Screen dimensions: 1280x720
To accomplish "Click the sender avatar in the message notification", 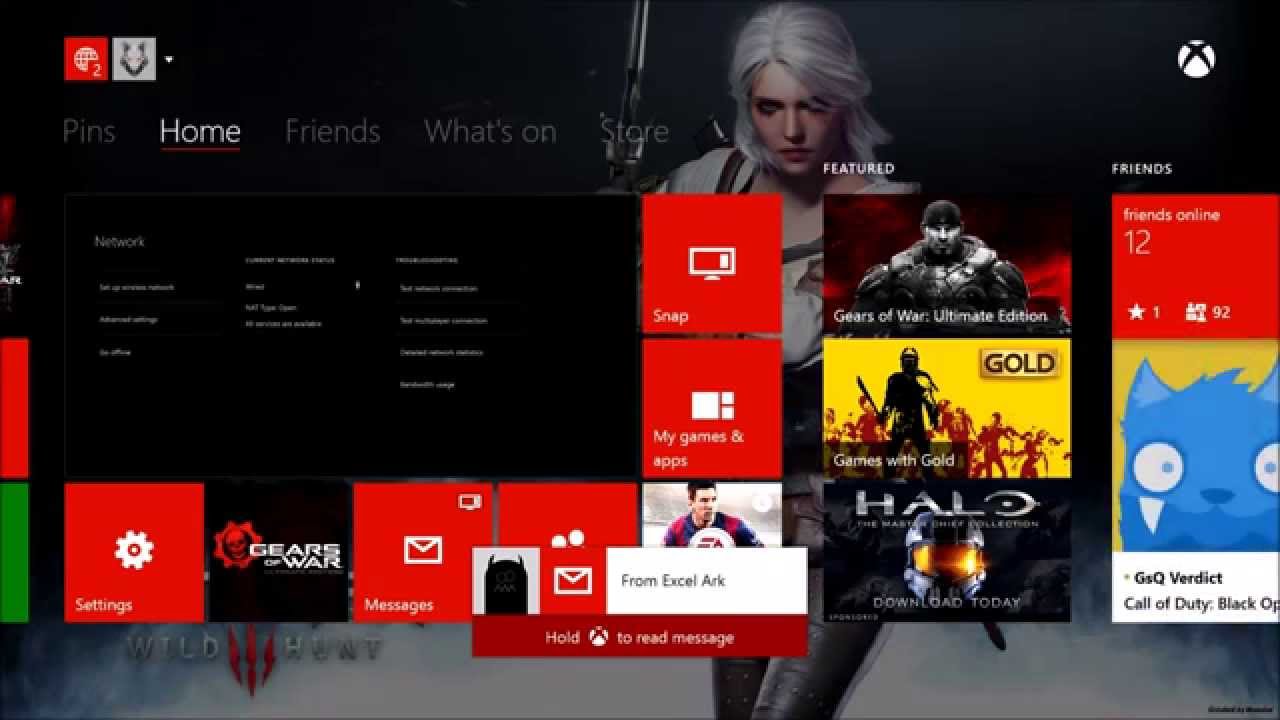I will pos(506,581).
